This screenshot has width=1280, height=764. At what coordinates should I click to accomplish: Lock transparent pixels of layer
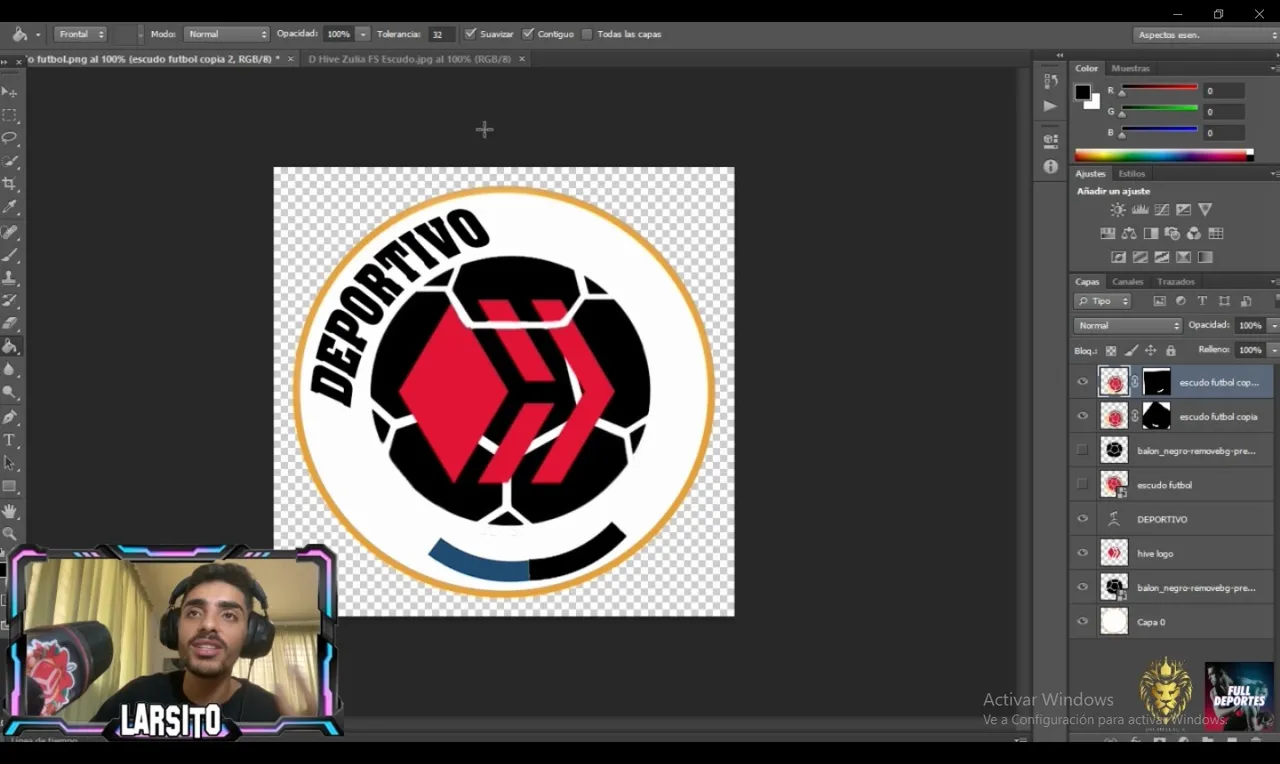[1110, 351]
